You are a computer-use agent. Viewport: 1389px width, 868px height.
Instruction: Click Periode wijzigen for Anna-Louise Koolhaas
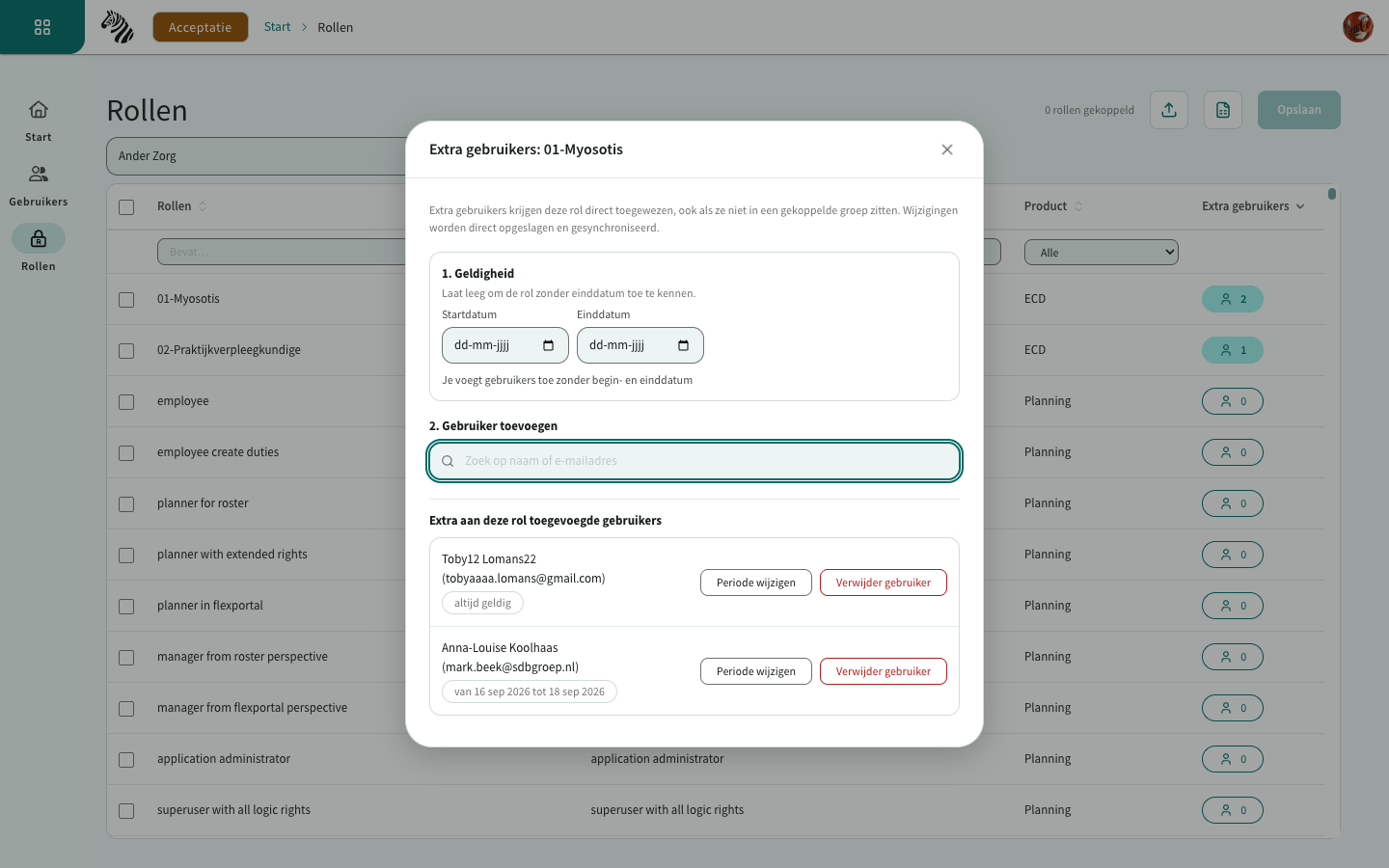[756, 671]
